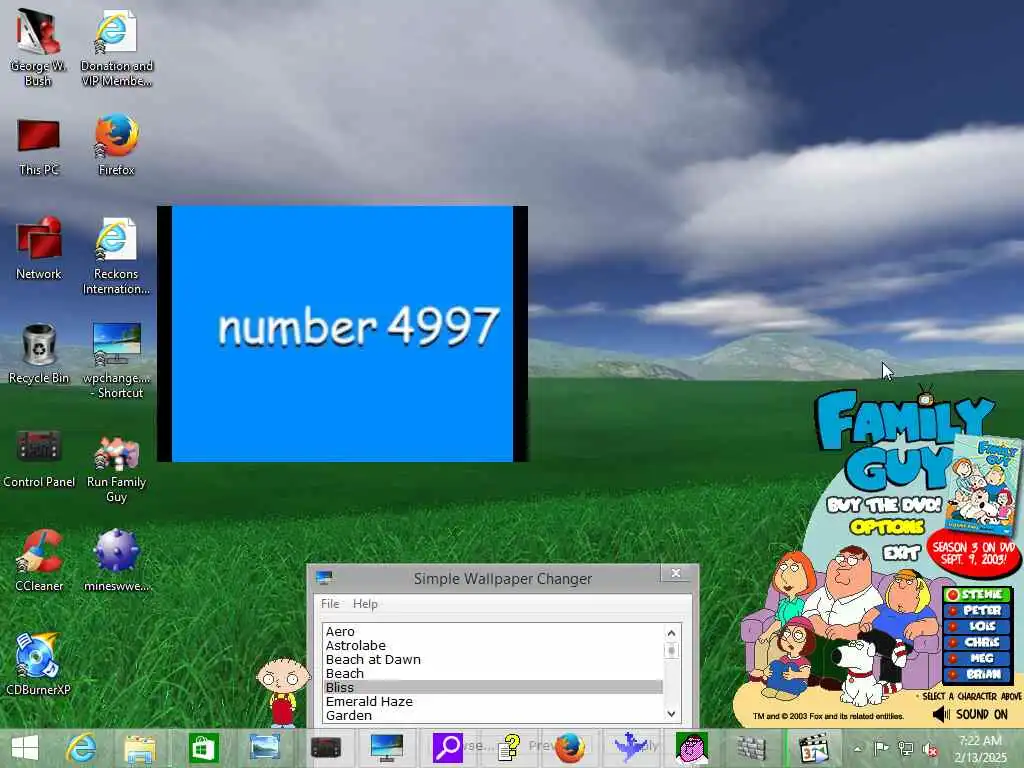This screenshot has height=768, width=1024.
Task: Open Help menu in Simple Wallpaper Changer
Action: tap(365, 603)
